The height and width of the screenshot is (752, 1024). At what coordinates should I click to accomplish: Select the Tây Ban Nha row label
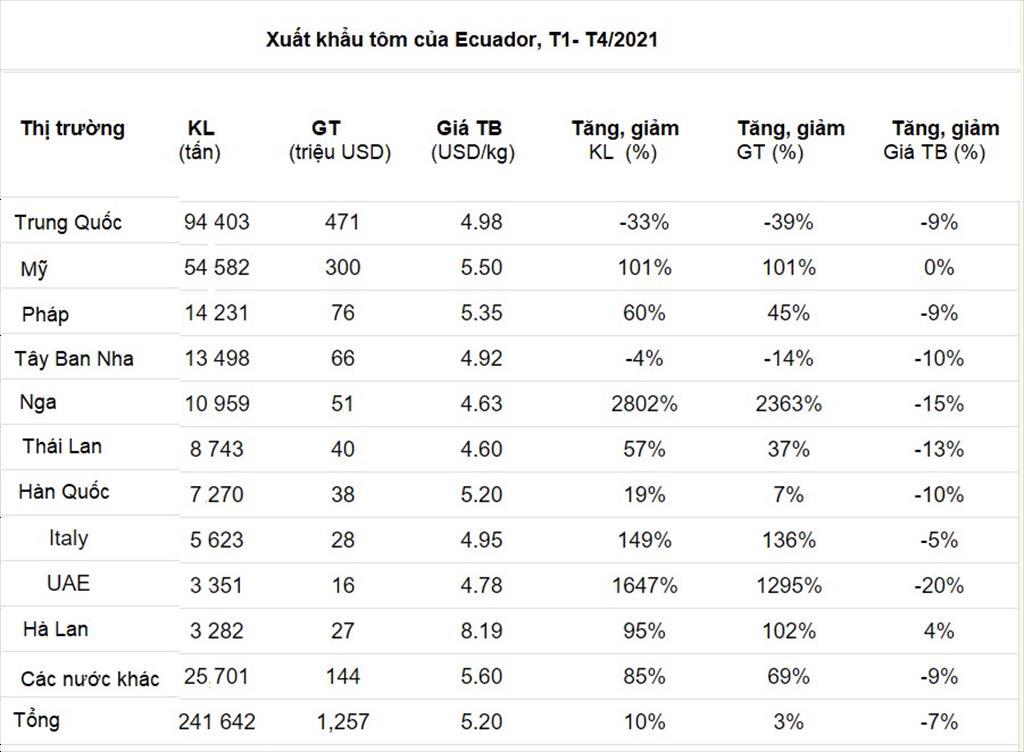pyautogui.click(x=74, y=359)
